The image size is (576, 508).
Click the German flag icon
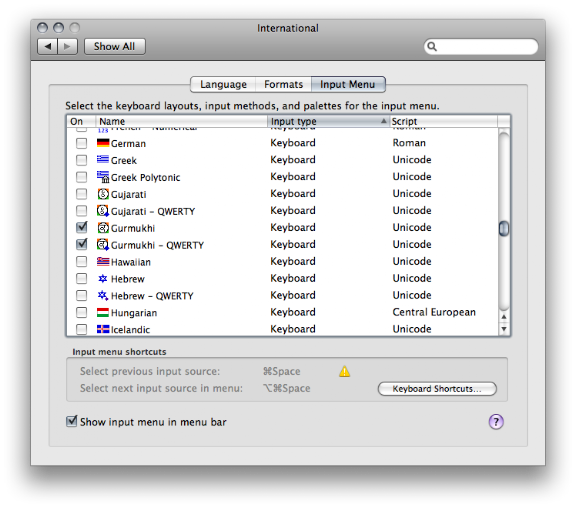[103, 143]
